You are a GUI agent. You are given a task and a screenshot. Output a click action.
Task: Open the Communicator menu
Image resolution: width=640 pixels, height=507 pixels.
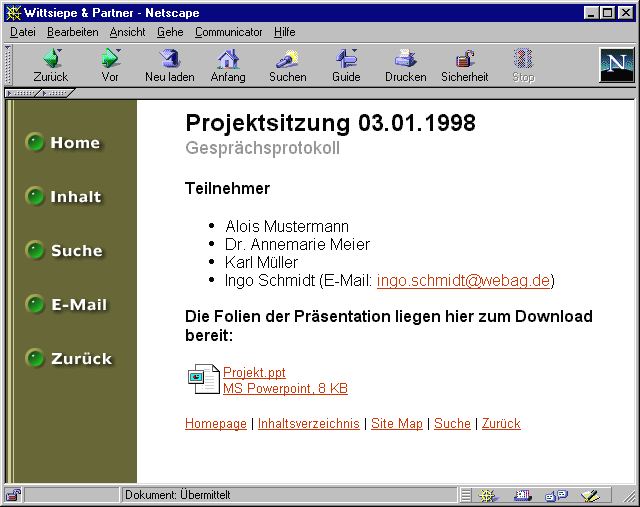pyautogui.click(x=228, y=32)
